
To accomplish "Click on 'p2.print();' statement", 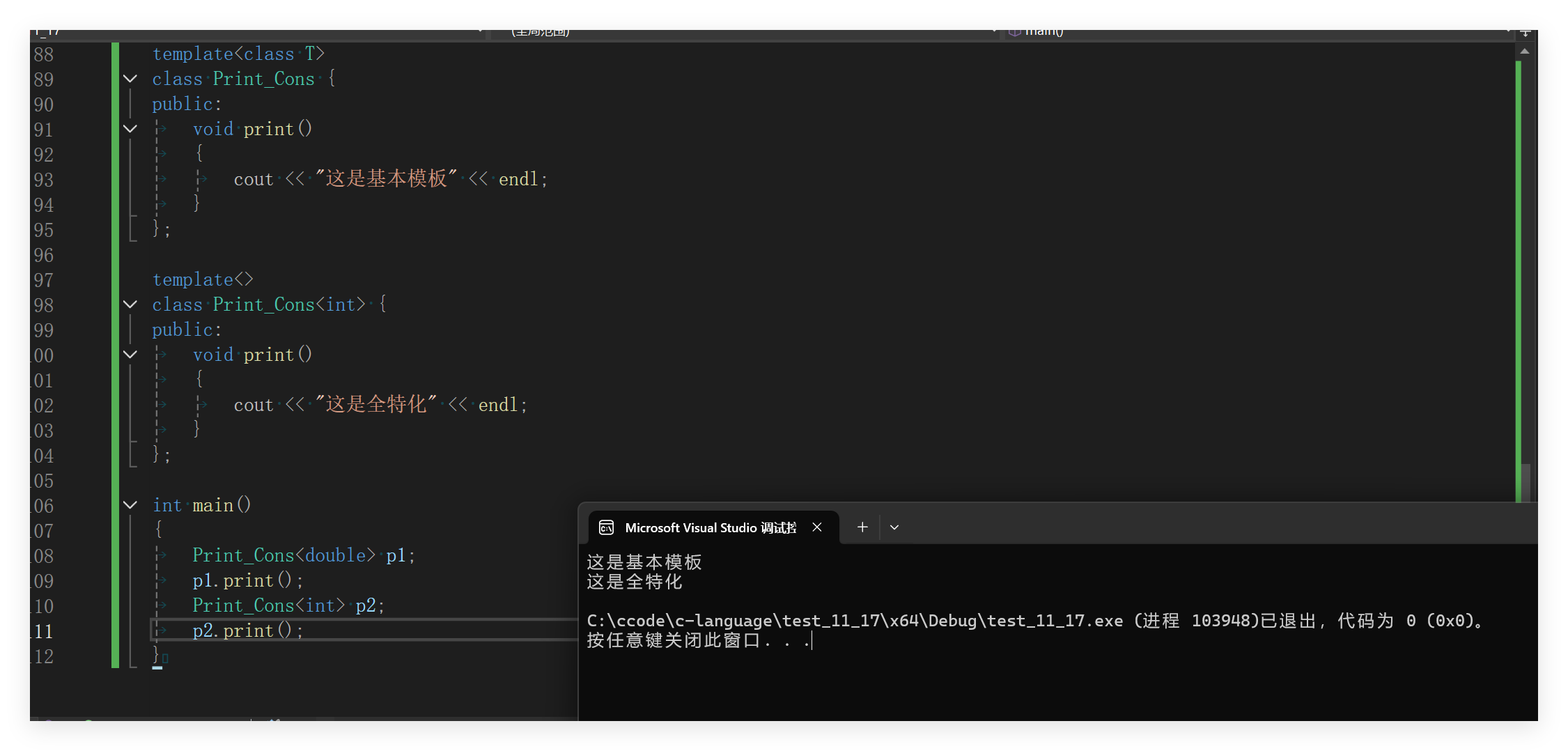I will (248, 630).
